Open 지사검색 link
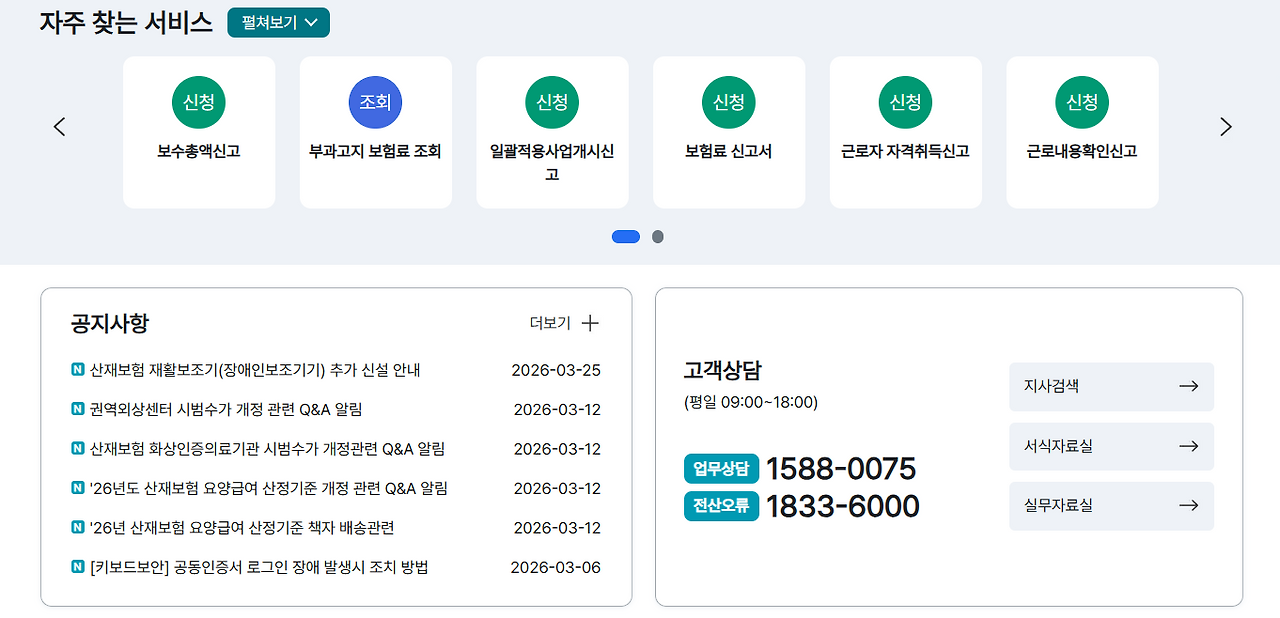Viewport: 1280px width, 618px height. click(x=1111, y=387)
